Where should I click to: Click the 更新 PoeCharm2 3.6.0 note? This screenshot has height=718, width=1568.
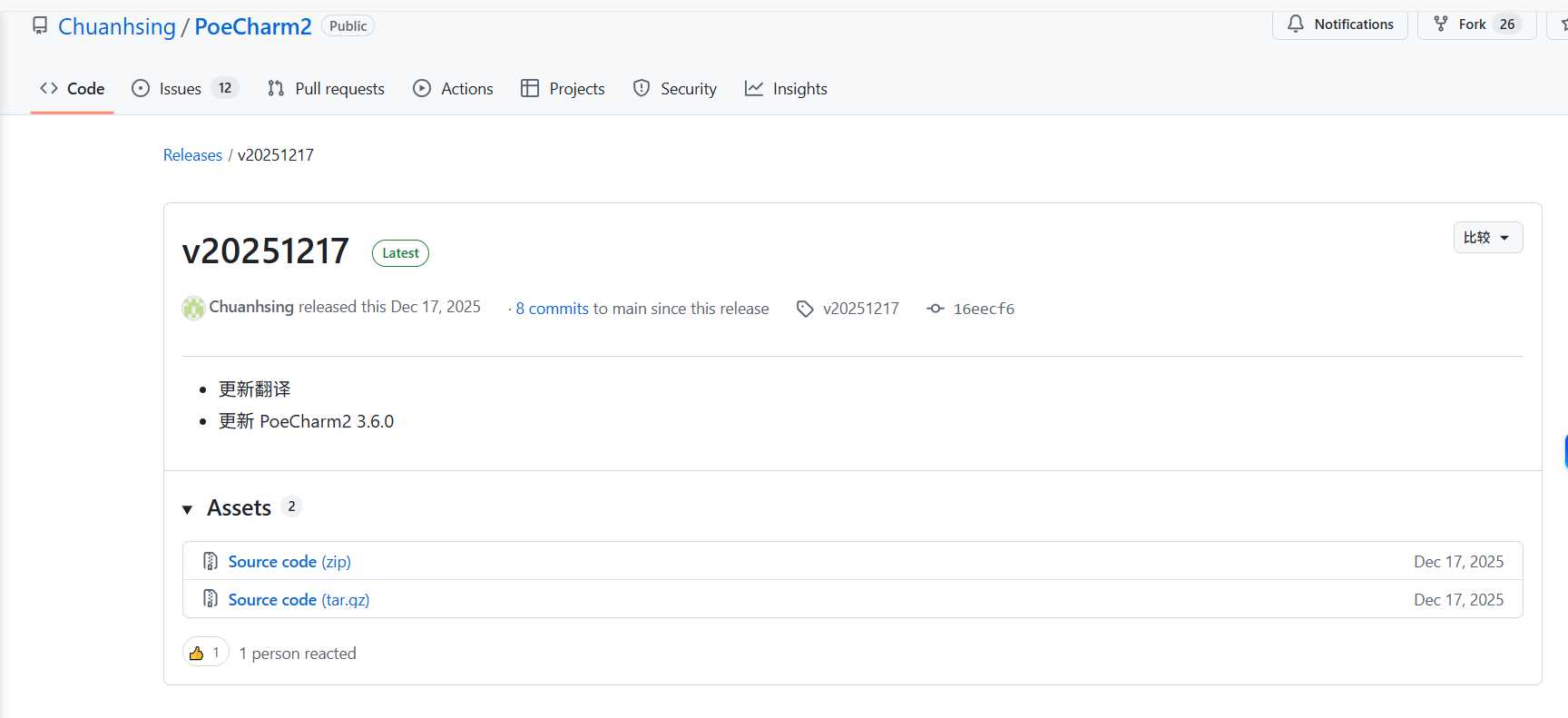point(307,421)
